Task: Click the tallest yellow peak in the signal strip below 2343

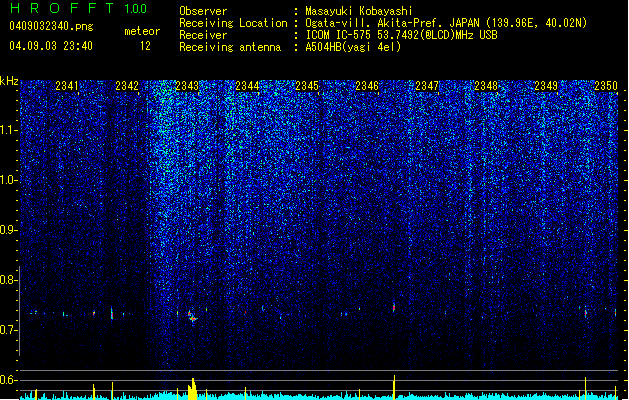Action: click(x=193, y=388)
